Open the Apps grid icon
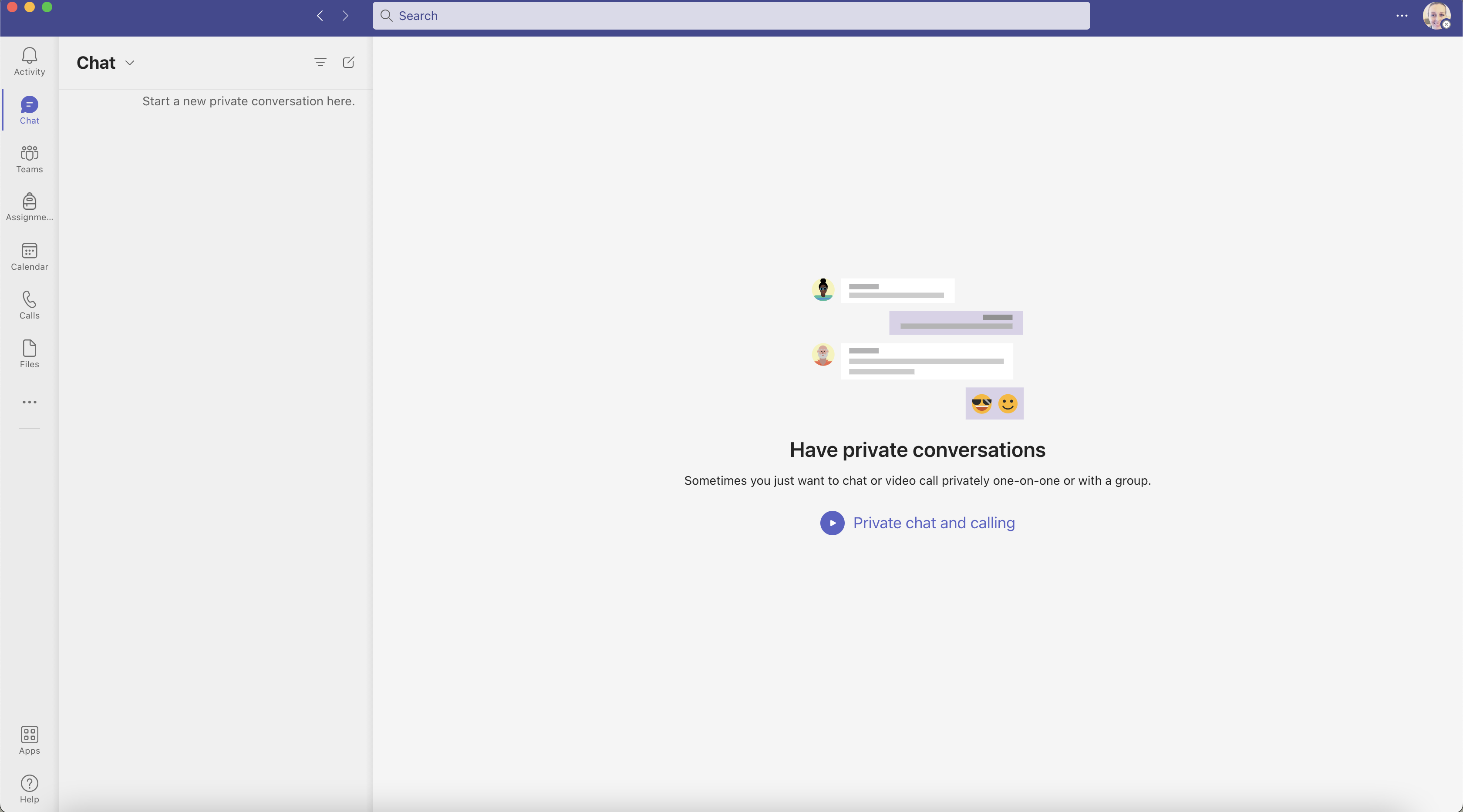Viewport: 1463px width, 812px height. click(x=30, y=740)
